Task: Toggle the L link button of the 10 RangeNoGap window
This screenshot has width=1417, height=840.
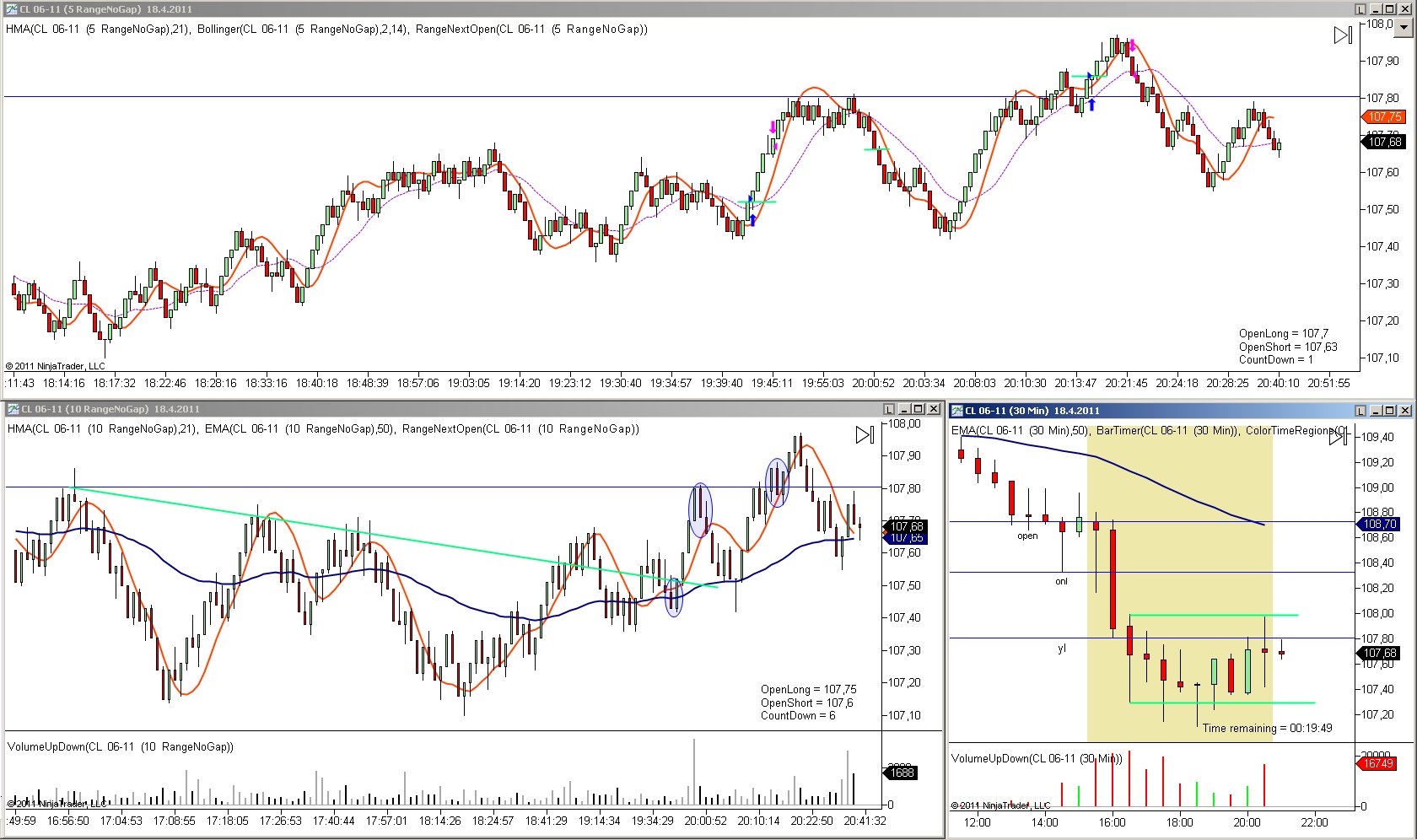Action: tap(888, 409)
